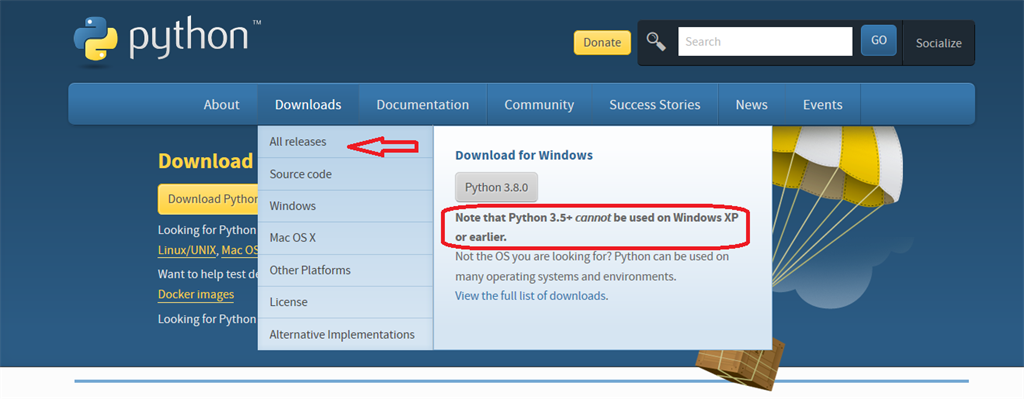Select Alternative Implementations menu entry
The width and height of the screenshot is (1024, 399).
pyautogui.click(x=345, y=334)
